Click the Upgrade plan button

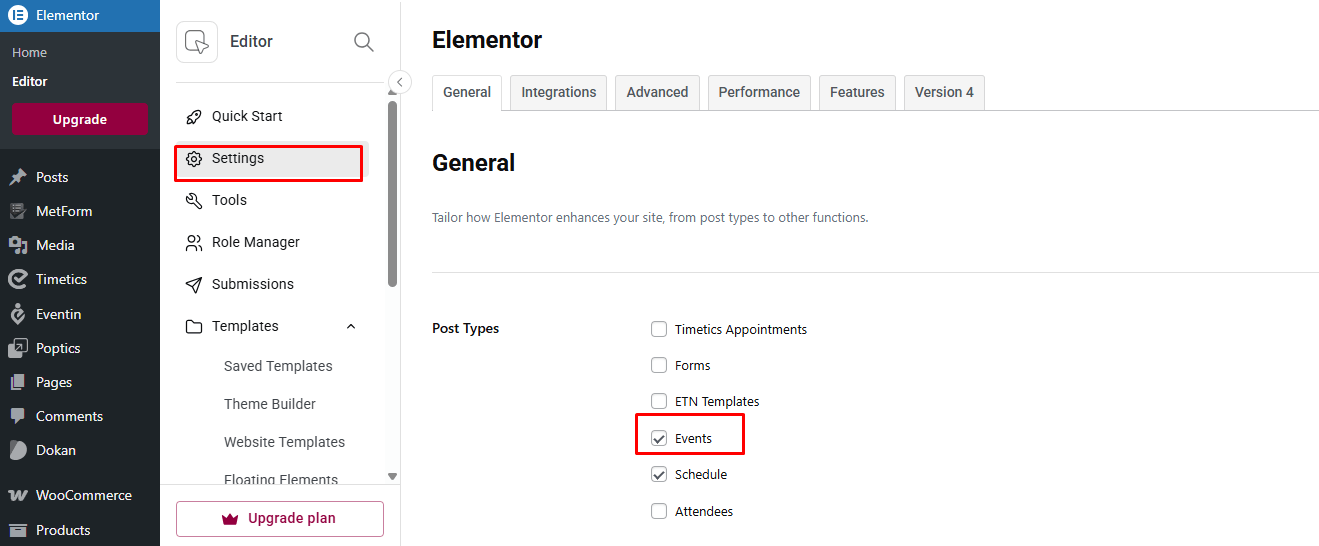click(x=280, y=519)
